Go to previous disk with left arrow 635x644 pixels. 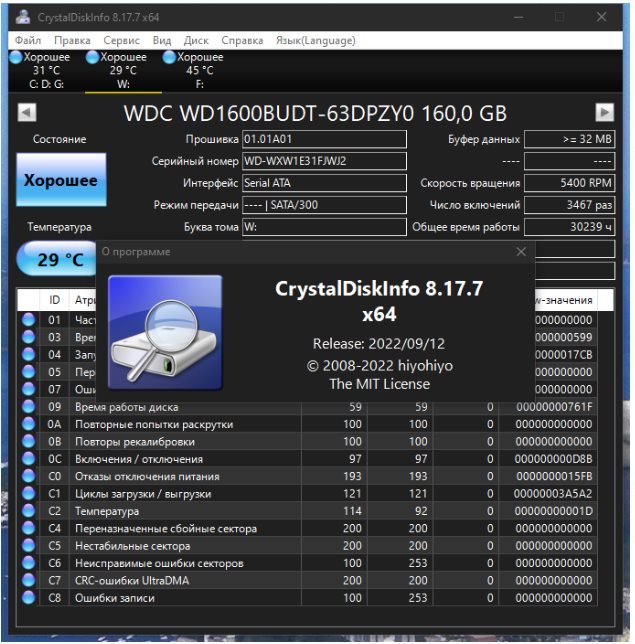pos(27,113)
